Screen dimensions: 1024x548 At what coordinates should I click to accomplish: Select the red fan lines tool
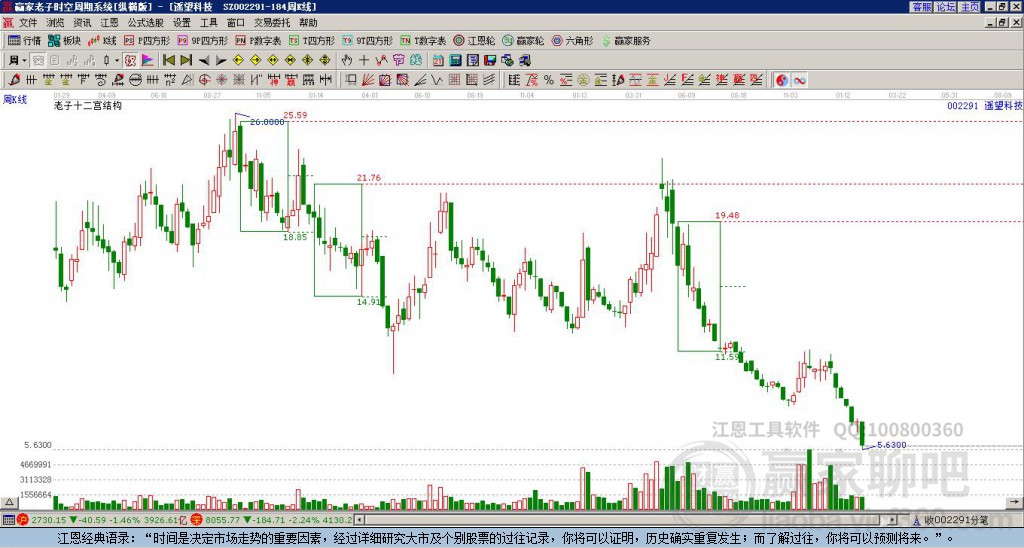[x=368, y=80]
